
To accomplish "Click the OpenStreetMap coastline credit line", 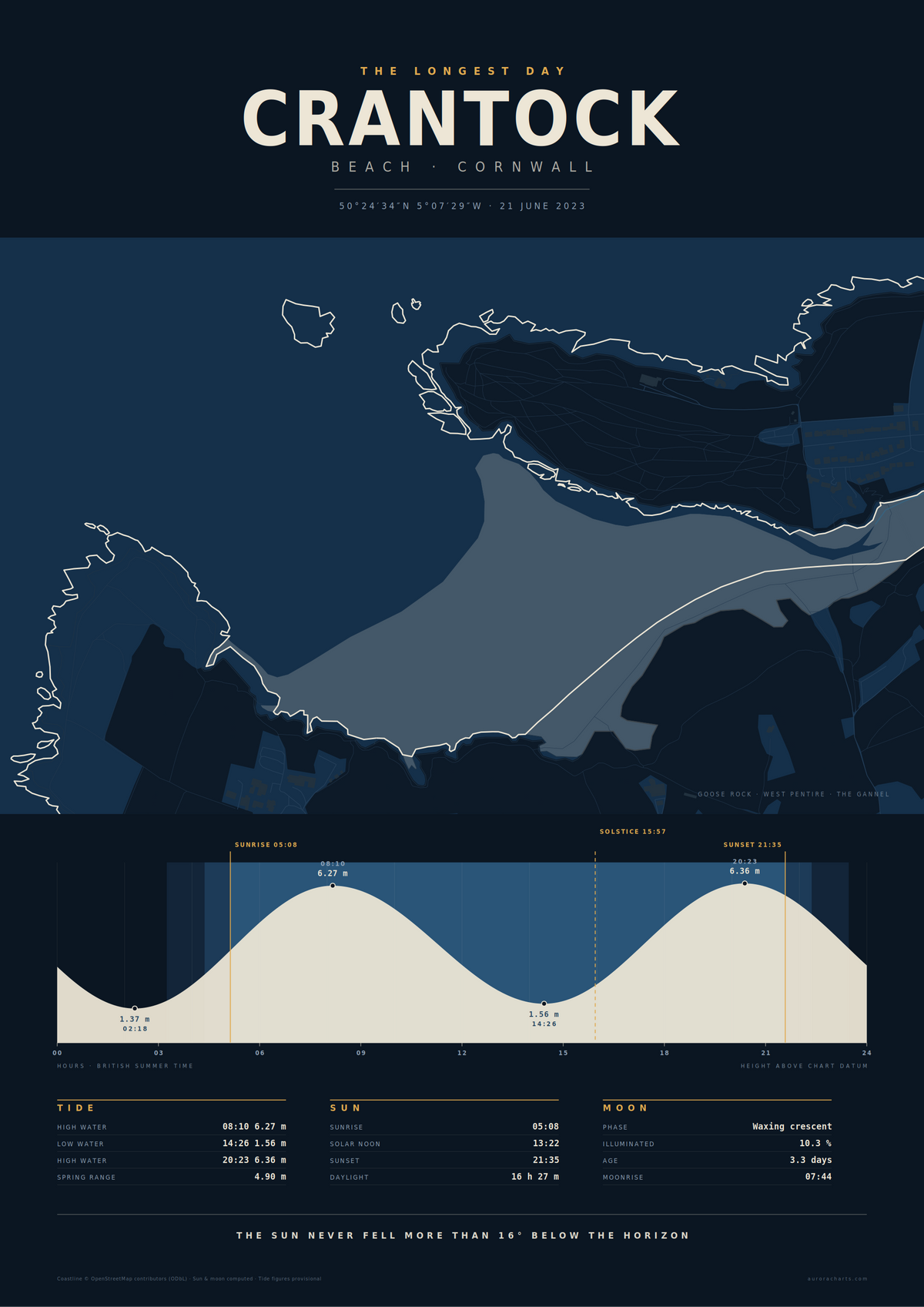I will pos(189,1279).
